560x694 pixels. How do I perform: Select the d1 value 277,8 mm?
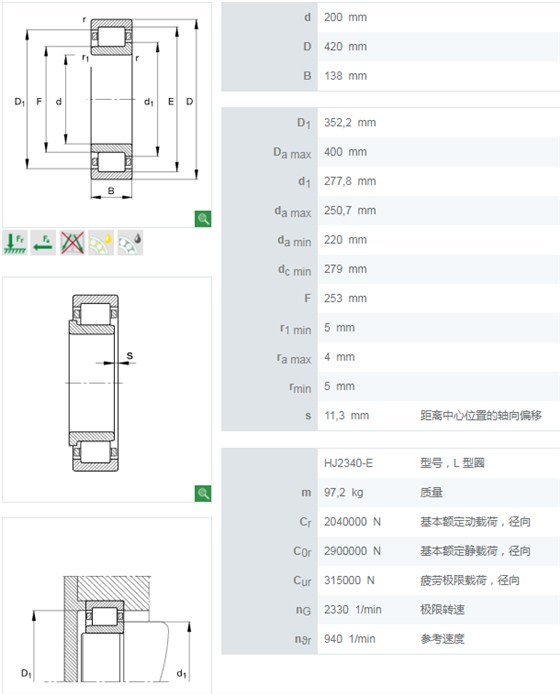(350, 181)
